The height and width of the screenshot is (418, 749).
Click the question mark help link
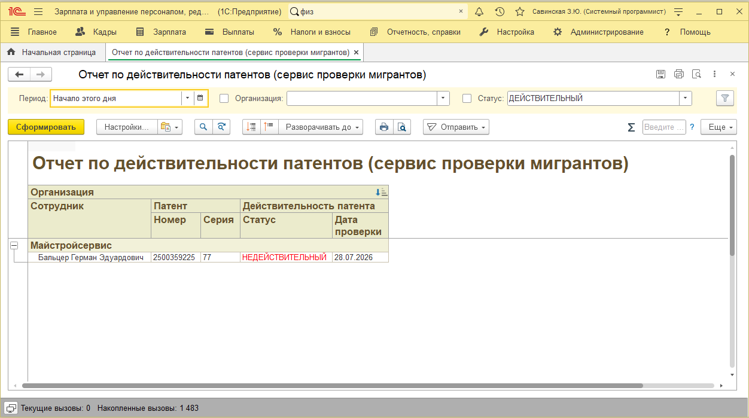coord(692,127)
